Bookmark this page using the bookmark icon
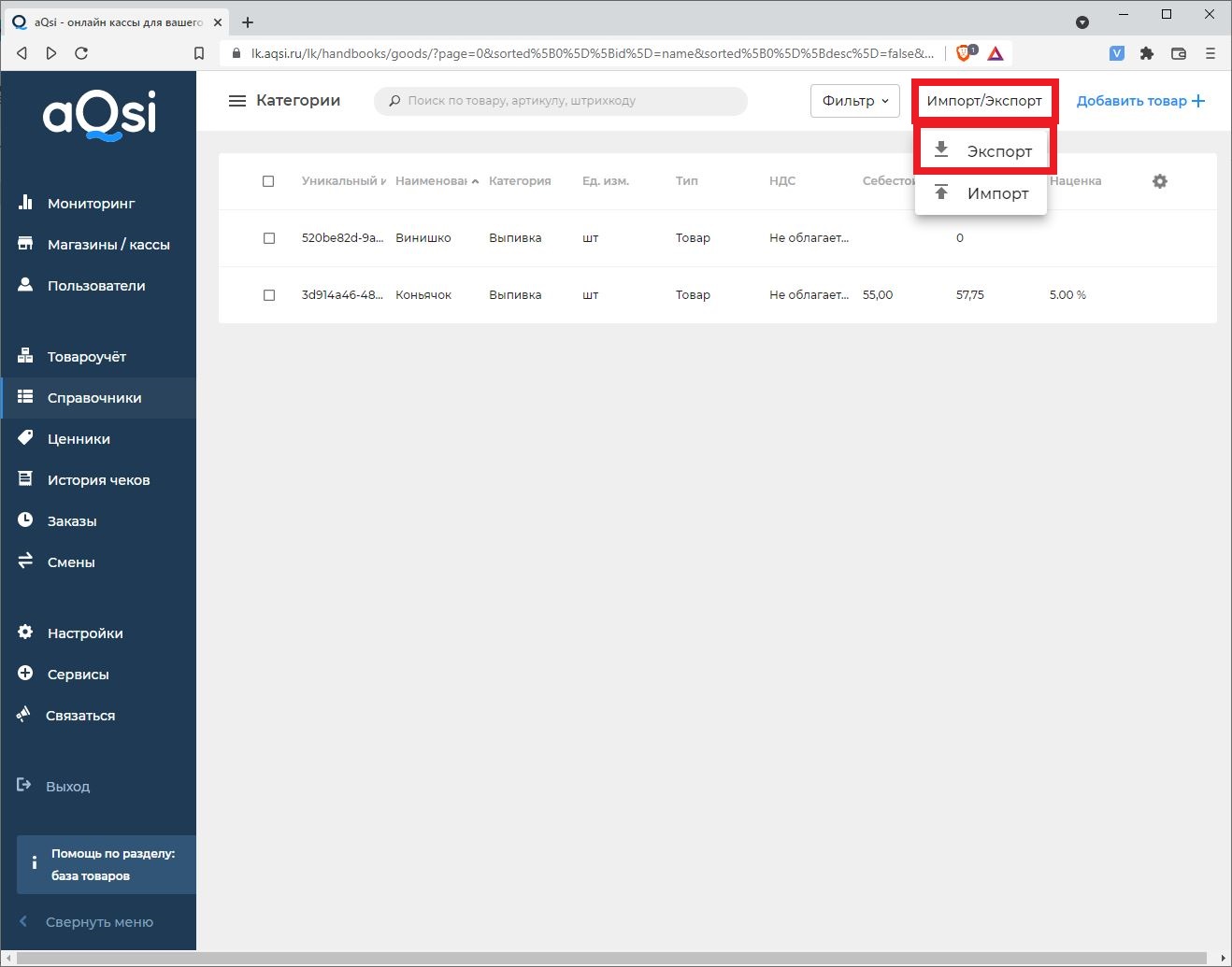 [x=199, y=53]
